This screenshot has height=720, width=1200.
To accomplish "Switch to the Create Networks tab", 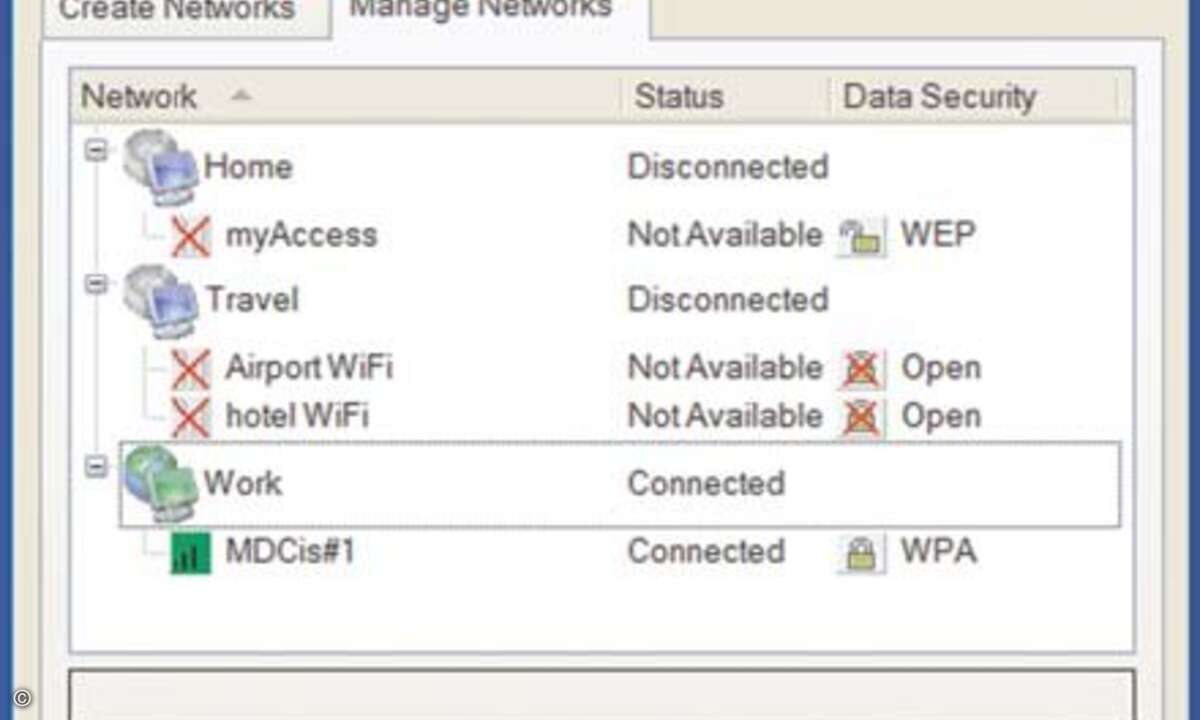I will (176, 12).
